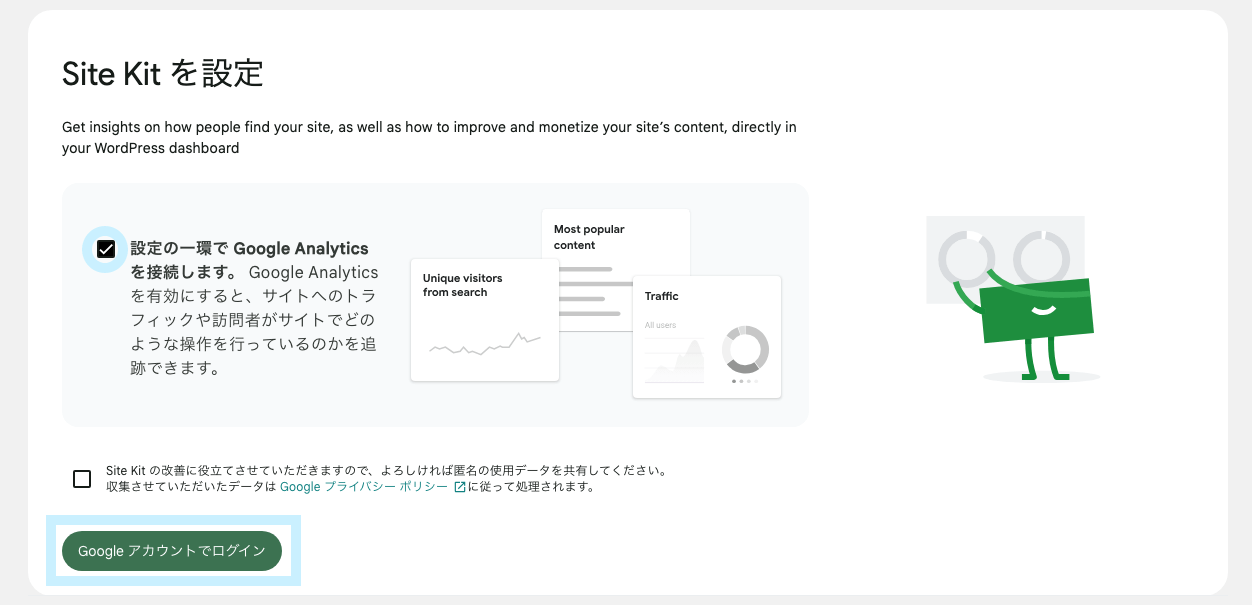
Task: Select the "Most popular content" card title
Action: point(589,237)
